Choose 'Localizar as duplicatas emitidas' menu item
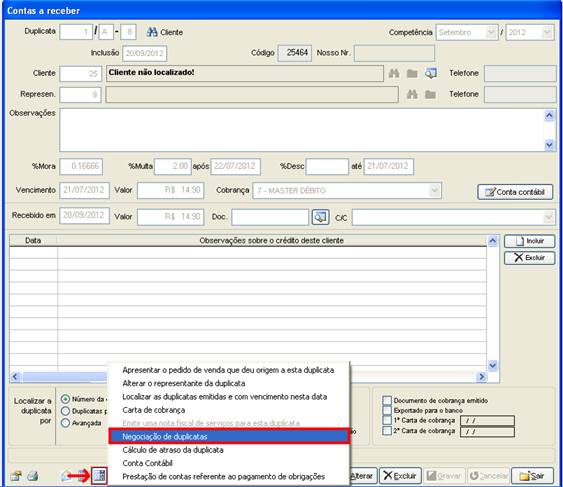 229,396
